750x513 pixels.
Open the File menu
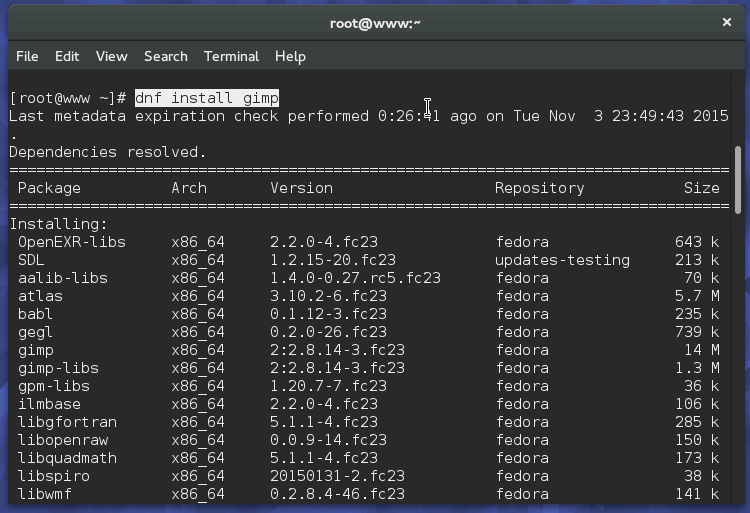click(27, 56)
